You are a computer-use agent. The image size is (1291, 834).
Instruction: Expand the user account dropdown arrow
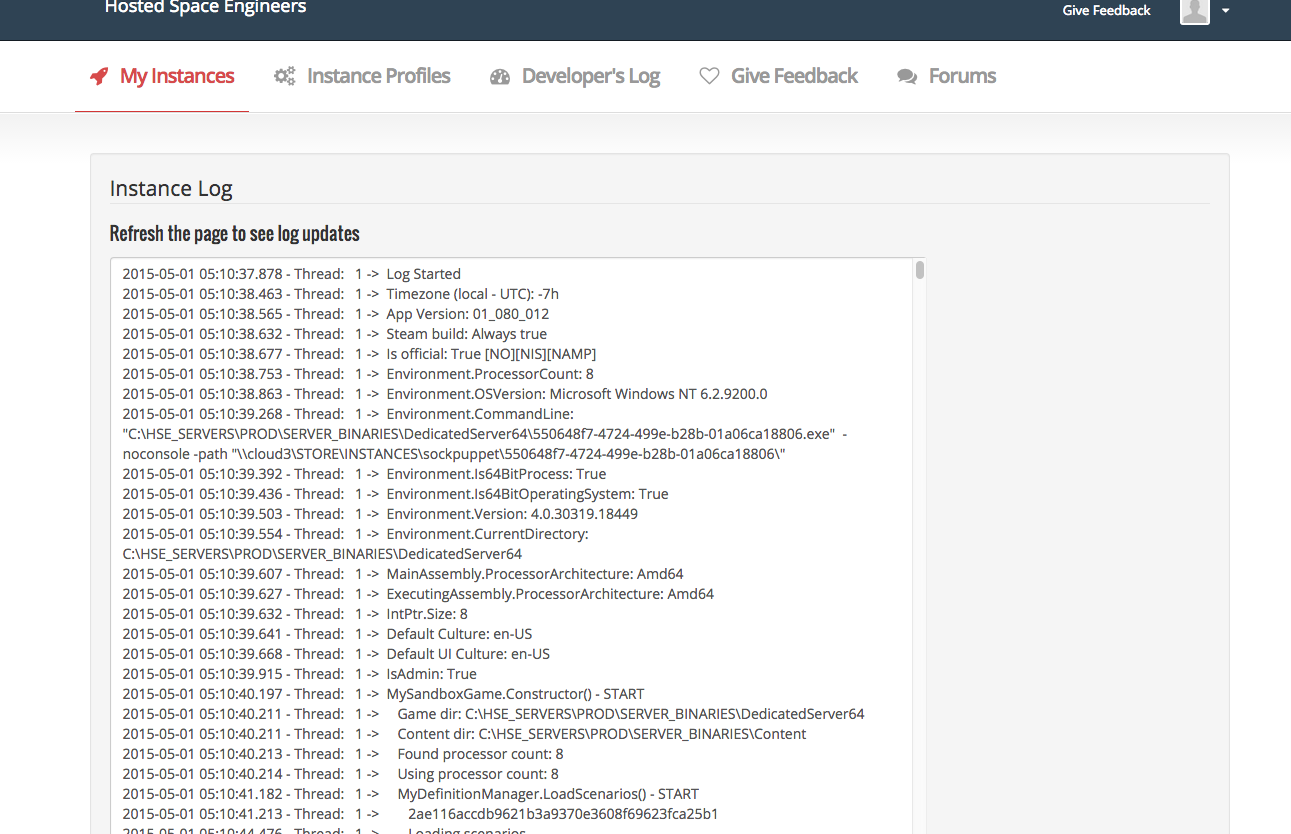(1226, 11)
